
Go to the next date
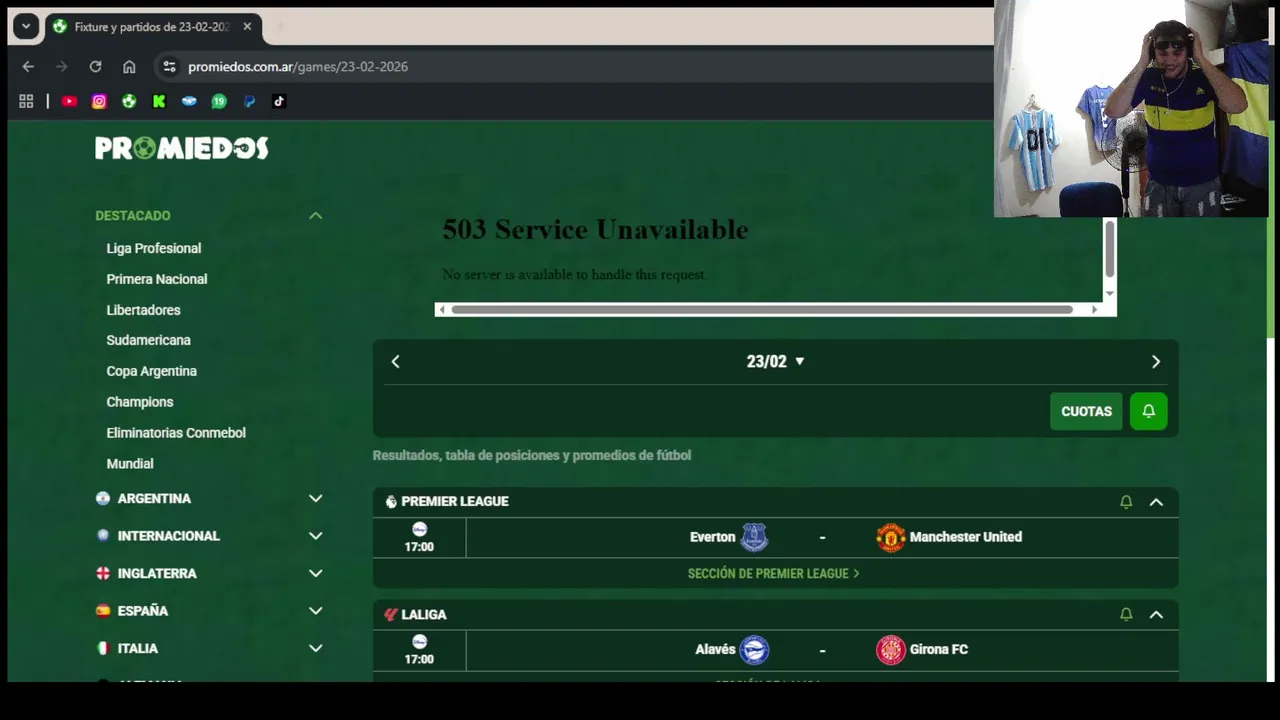[1156, 362]
